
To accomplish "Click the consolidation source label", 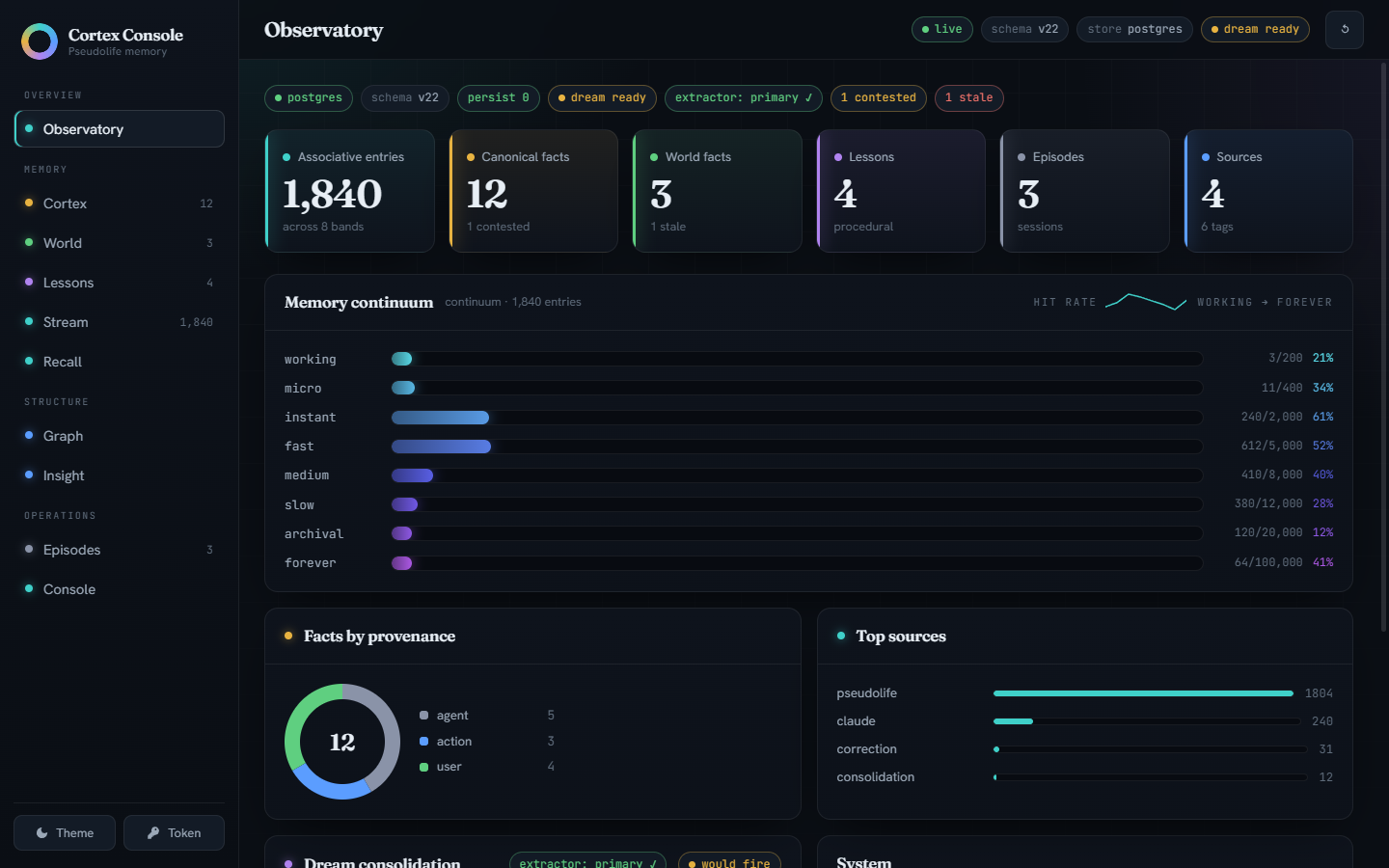I will 875,777.
